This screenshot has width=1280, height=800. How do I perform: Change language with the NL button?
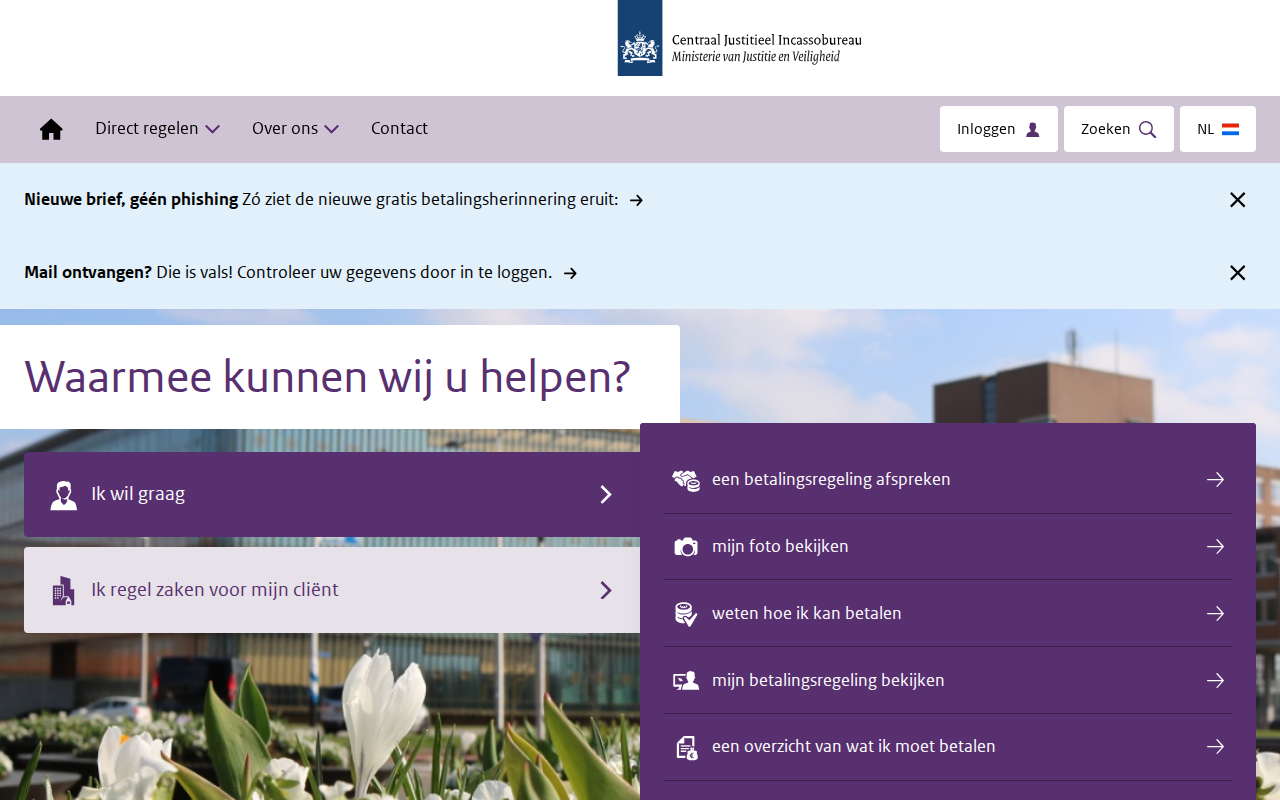tap(1217, 129)
